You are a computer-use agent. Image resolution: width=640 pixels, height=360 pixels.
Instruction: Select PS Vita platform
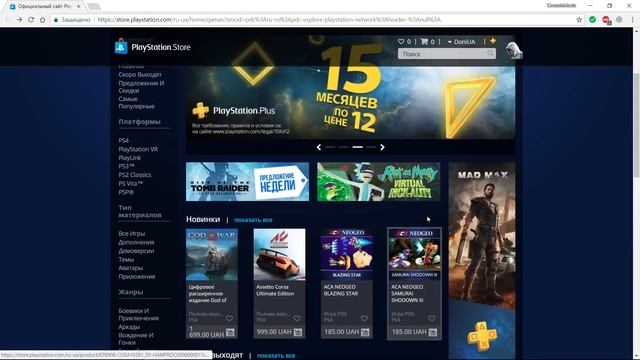pyautogui.click(x=131, y=183)
